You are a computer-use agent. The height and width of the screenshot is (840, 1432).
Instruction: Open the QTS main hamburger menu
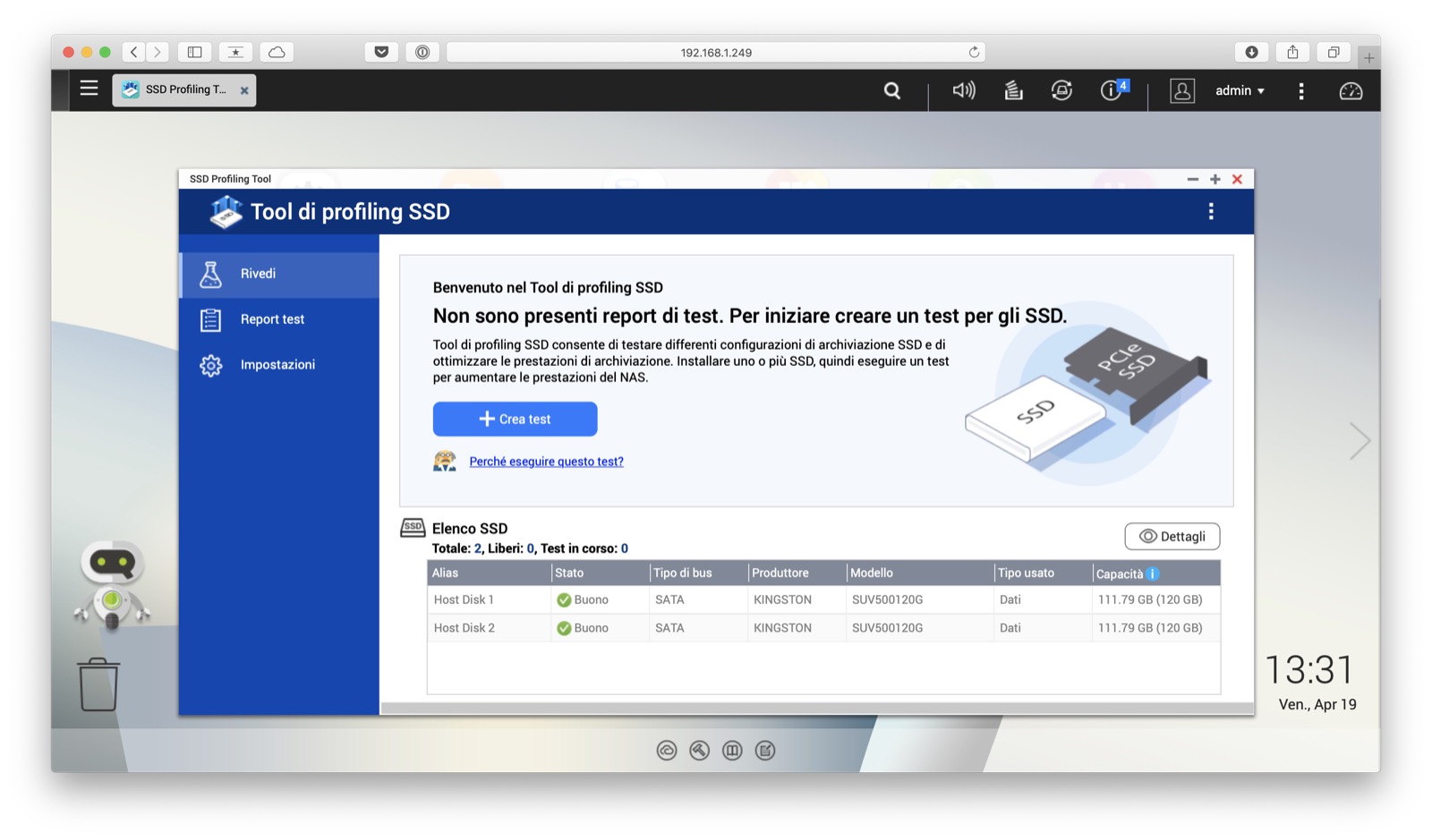(x=89, y=89)
